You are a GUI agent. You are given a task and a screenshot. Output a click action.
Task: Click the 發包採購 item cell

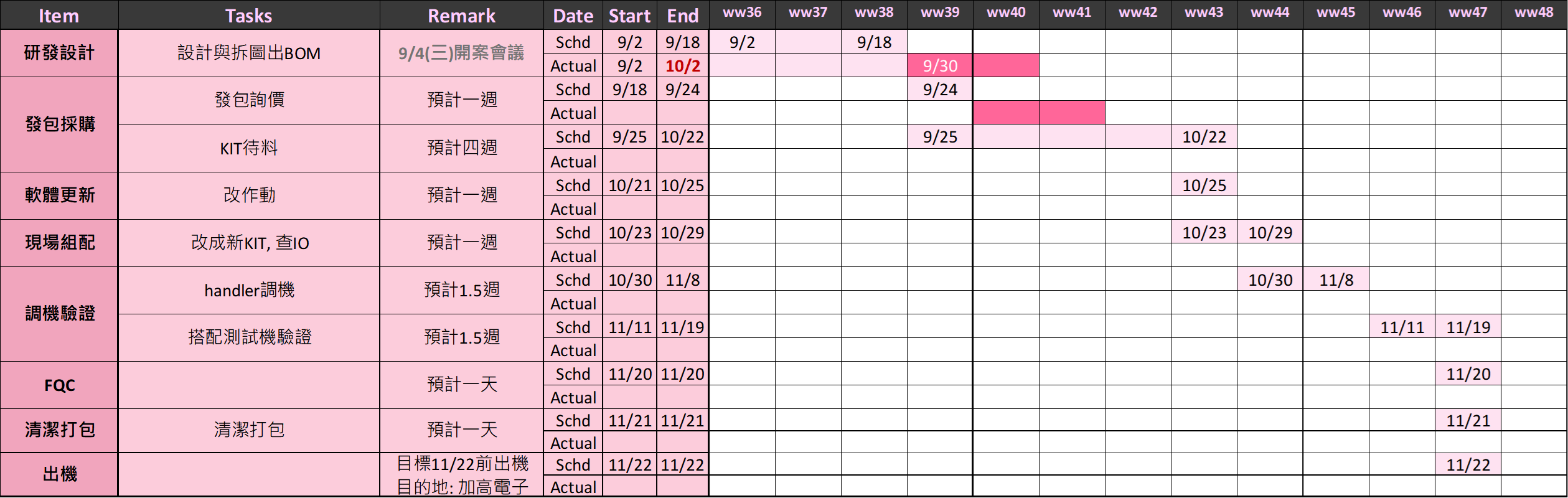[59, 125]
